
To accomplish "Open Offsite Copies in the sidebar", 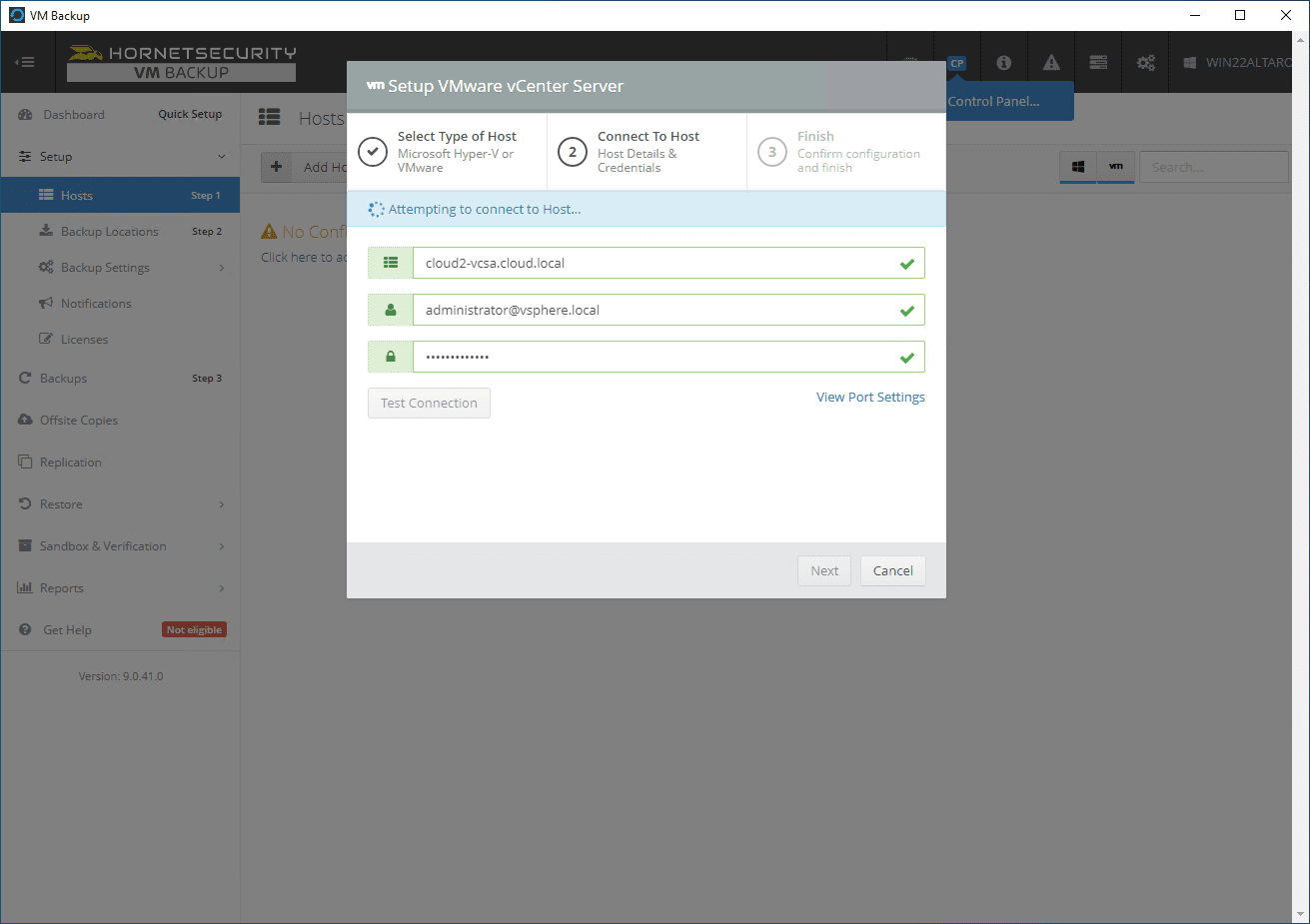I will 79,421.
